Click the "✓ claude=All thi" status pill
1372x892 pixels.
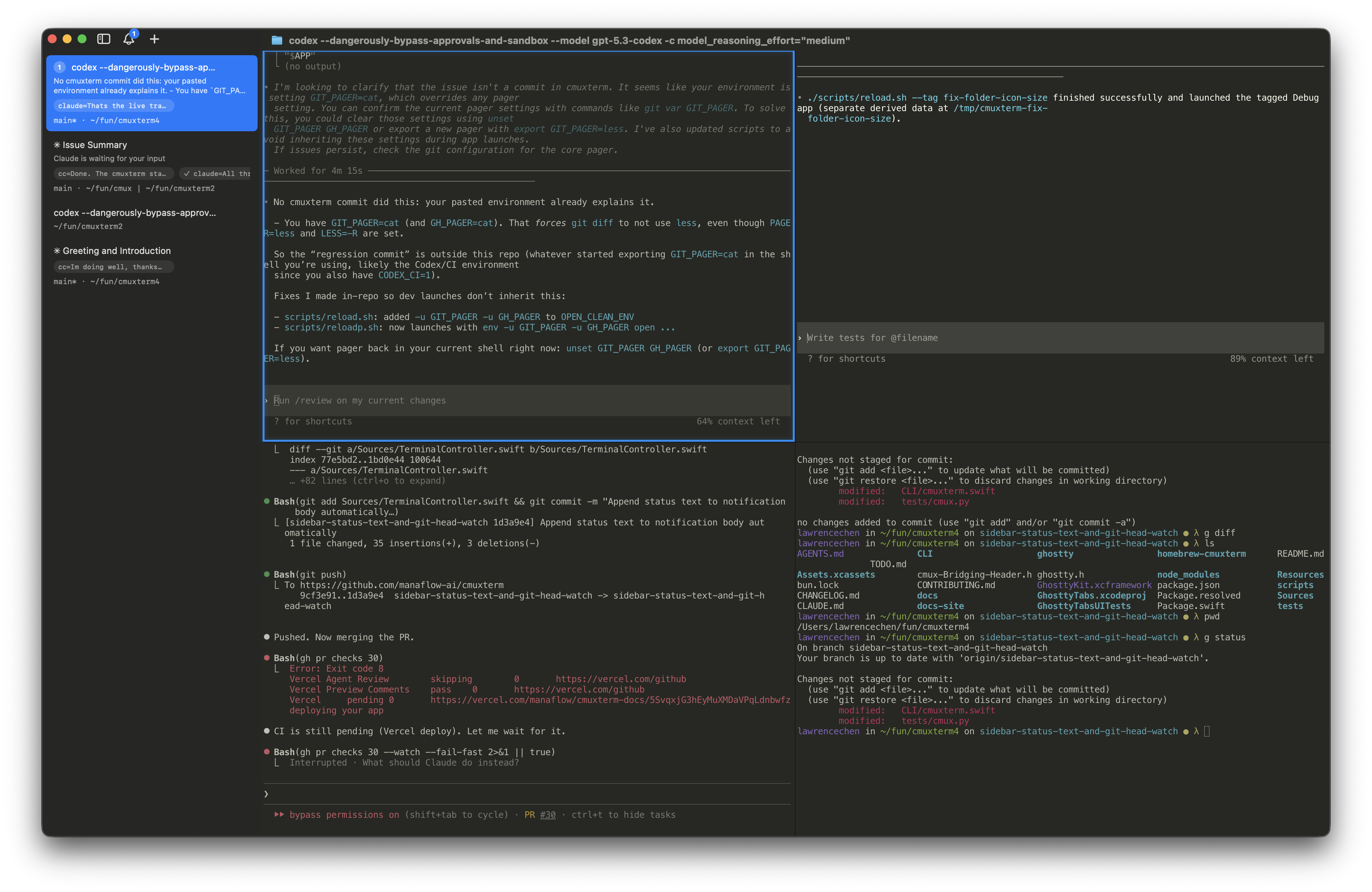point(215,173)
